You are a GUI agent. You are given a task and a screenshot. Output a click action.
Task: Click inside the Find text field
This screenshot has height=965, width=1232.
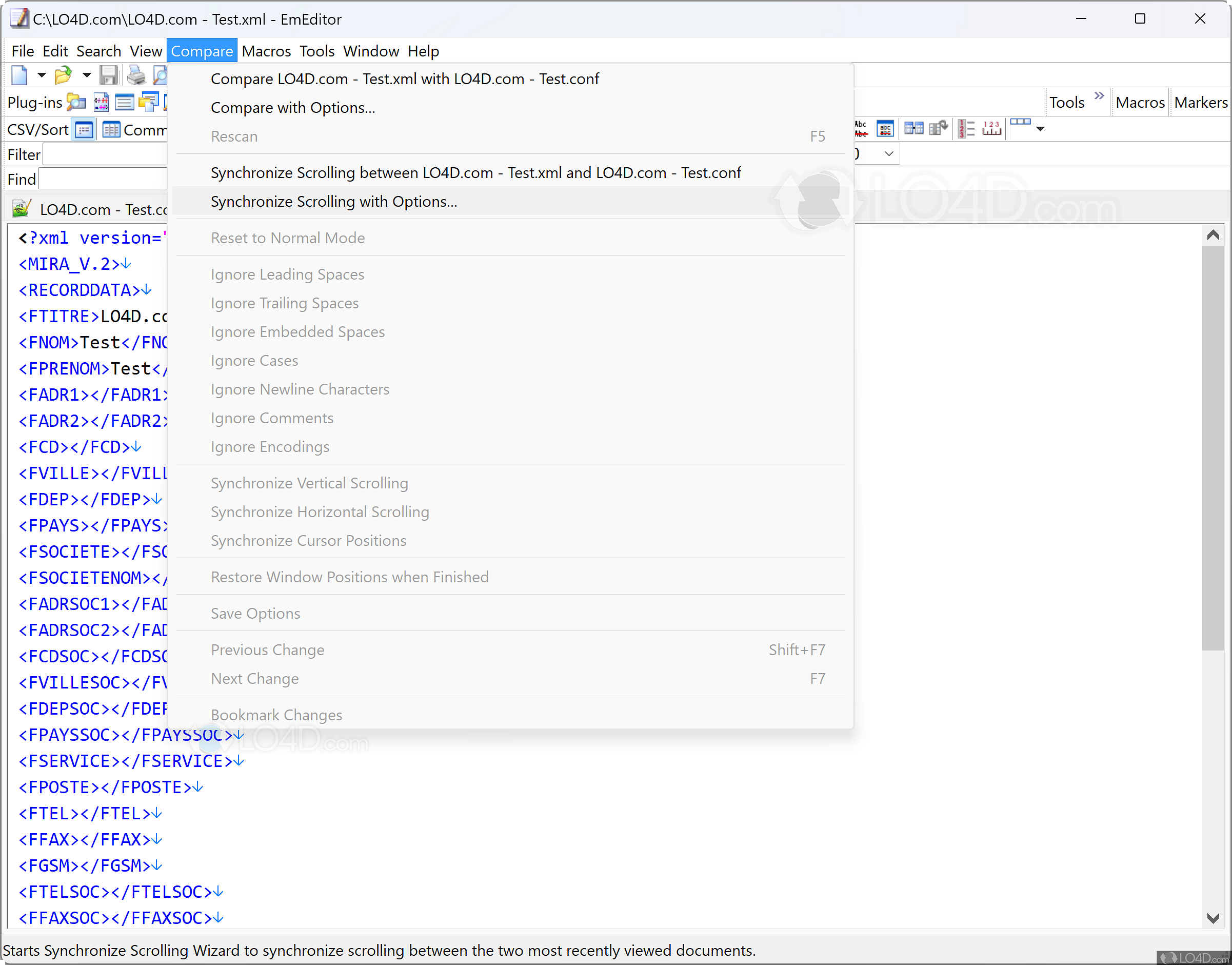pos(103,180)
